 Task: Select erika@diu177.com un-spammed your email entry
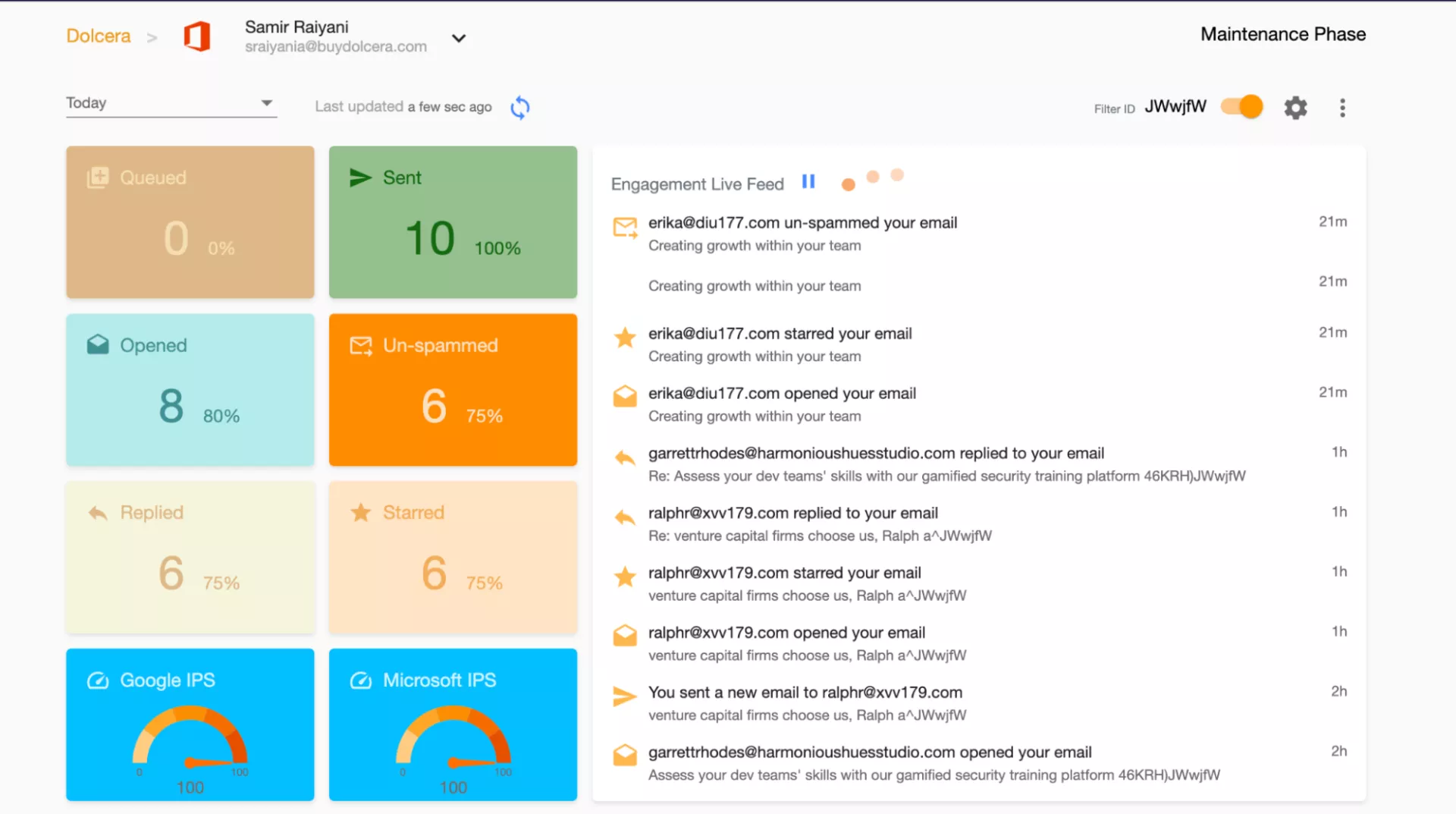coord(802,223)
